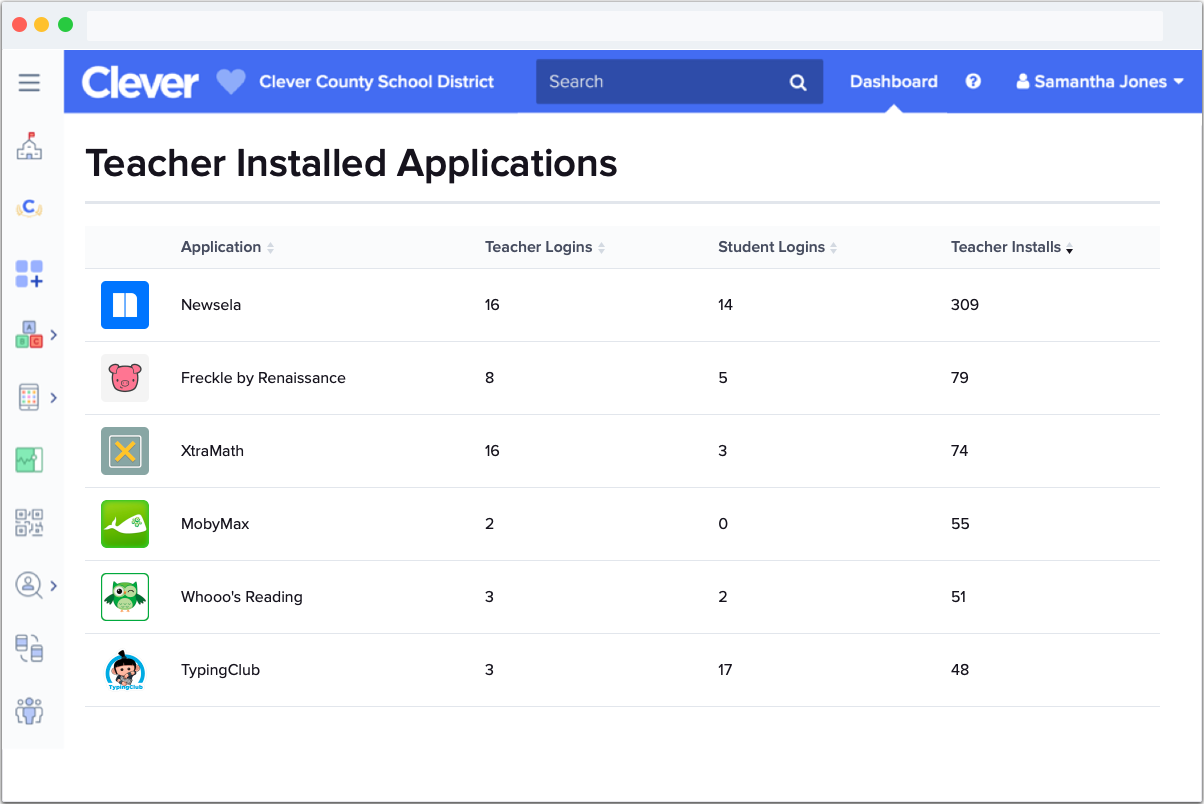Click the Clever logo
Screen dimensions: 1204x804
click(140, 82)
